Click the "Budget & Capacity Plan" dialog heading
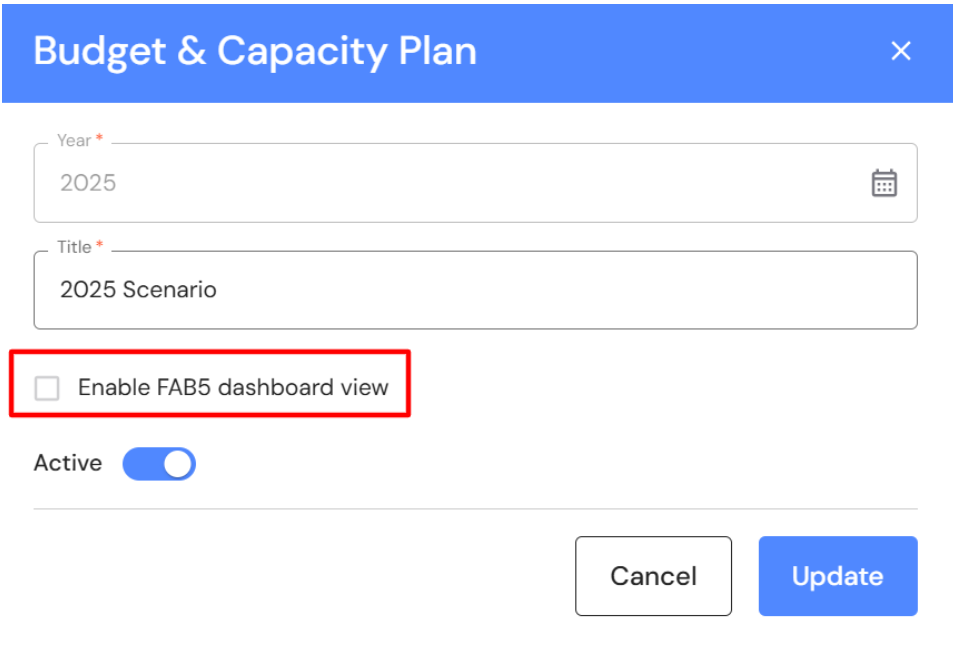 point(255,51)
